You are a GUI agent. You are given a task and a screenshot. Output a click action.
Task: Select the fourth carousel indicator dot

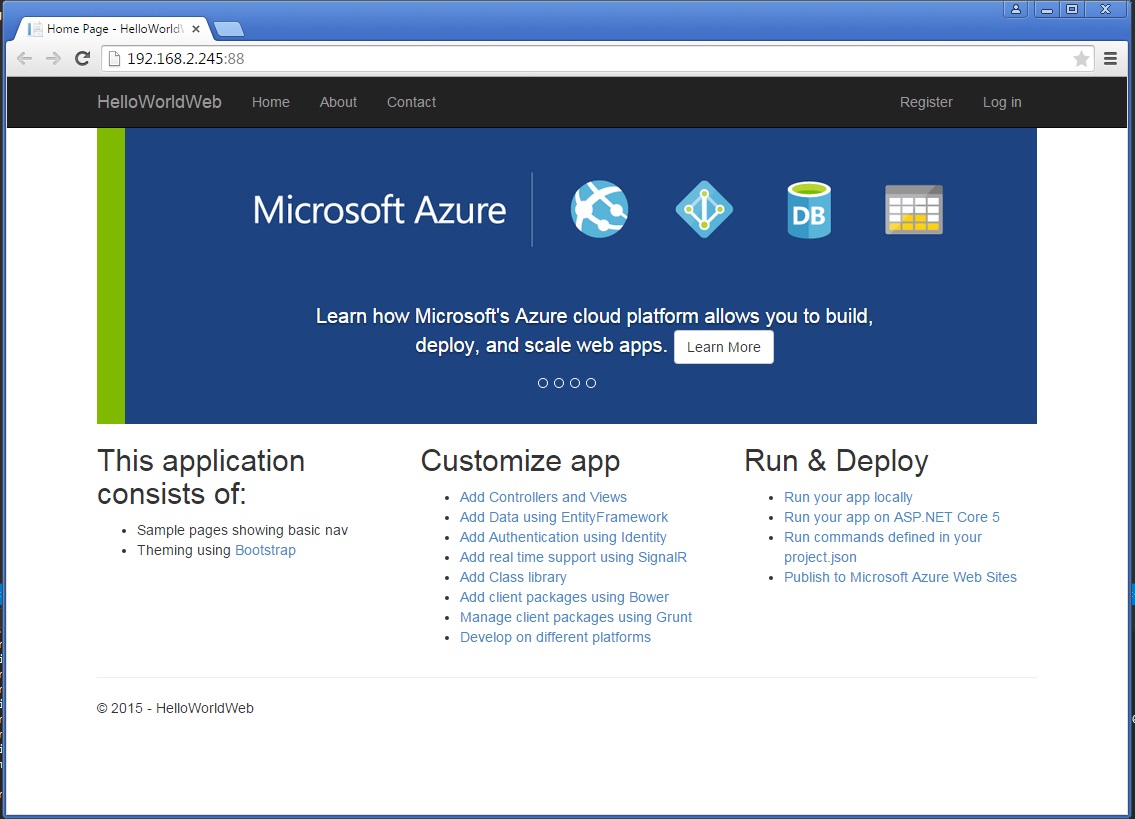[x=591, y=383]
